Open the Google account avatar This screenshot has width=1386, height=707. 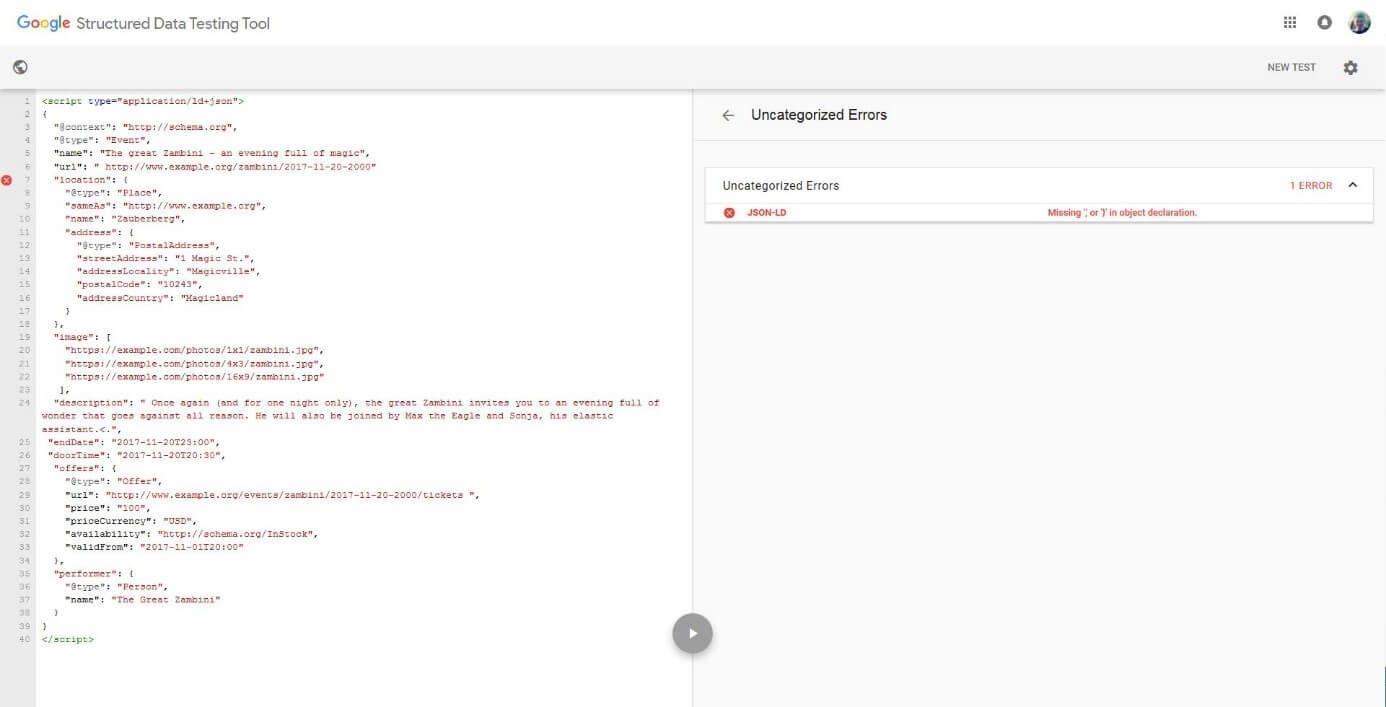point(1359,22)
